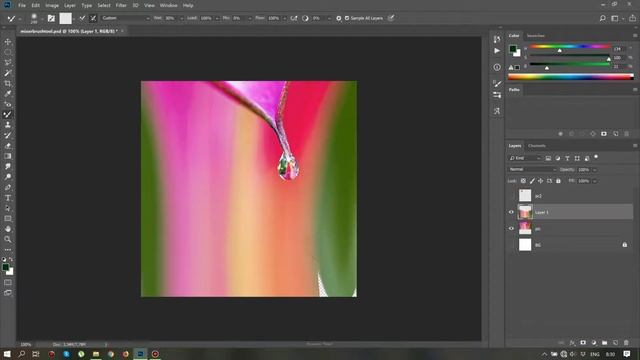
Task: Select the Move tool
Action: tap(8, 42)
